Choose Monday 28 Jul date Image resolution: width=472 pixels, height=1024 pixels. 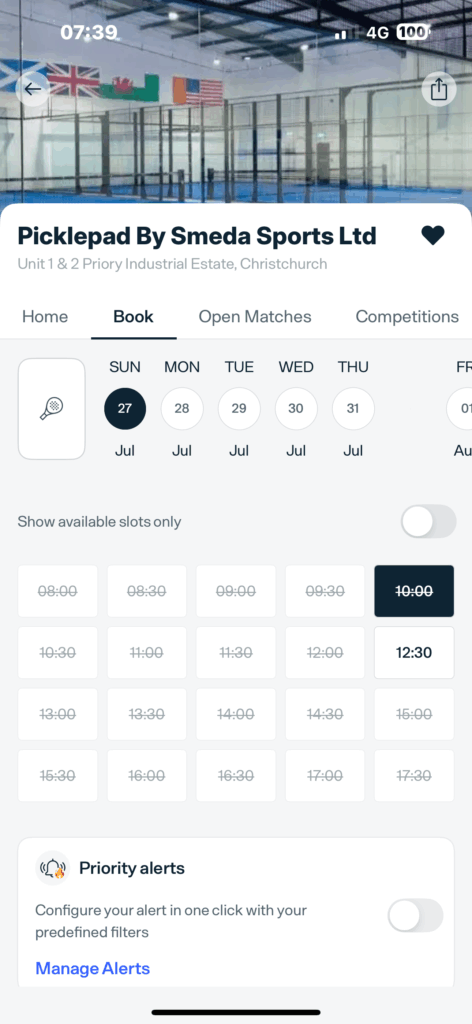click(182, 408)
